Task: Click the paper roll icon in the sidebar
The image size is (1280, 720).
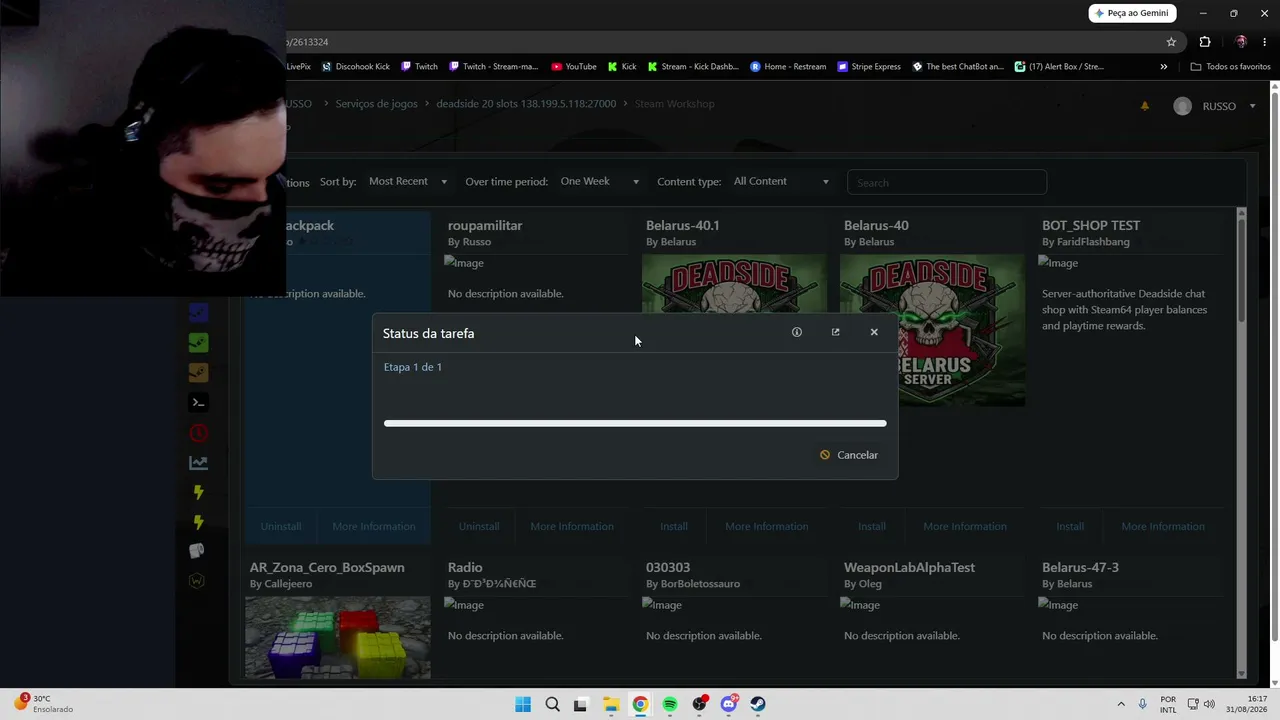Action: pos(197,551)
